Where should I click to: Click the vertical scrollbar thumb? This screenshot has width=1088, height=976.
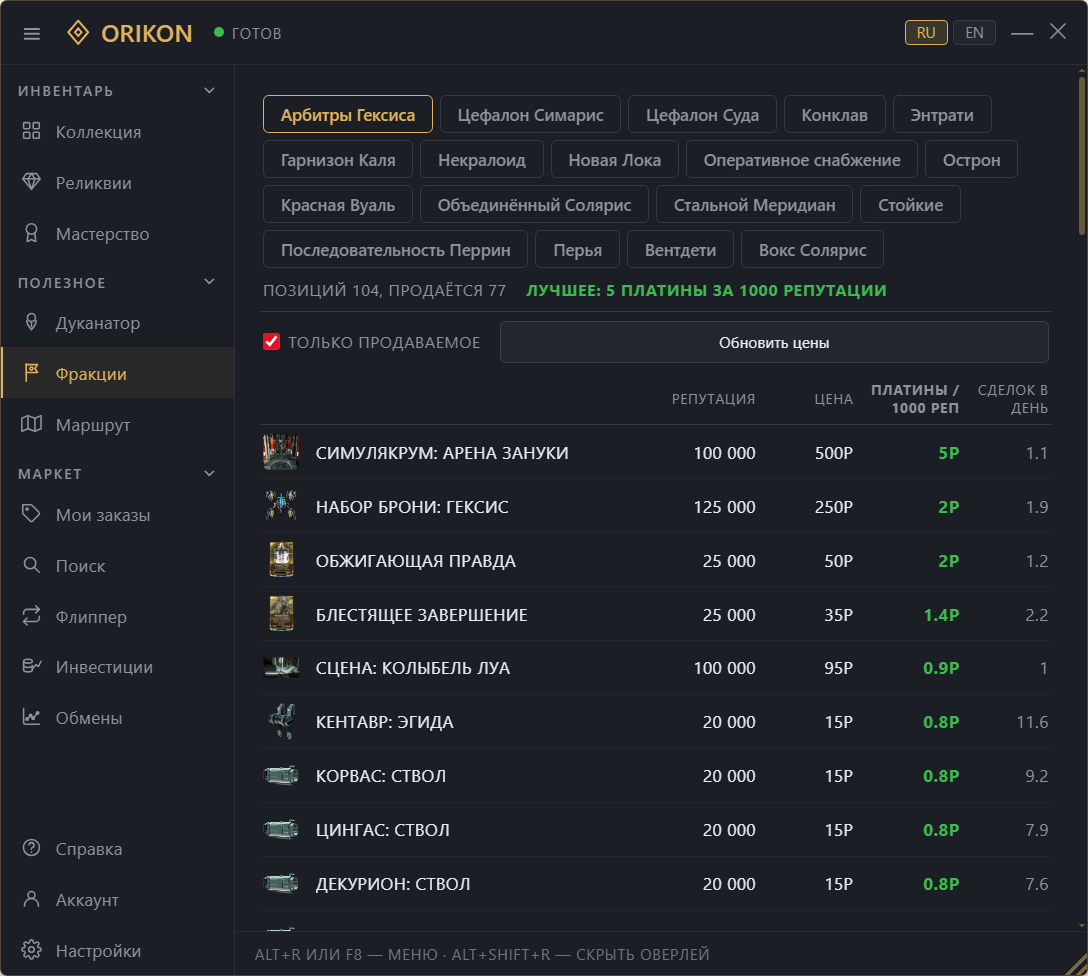click(1082, 156)
